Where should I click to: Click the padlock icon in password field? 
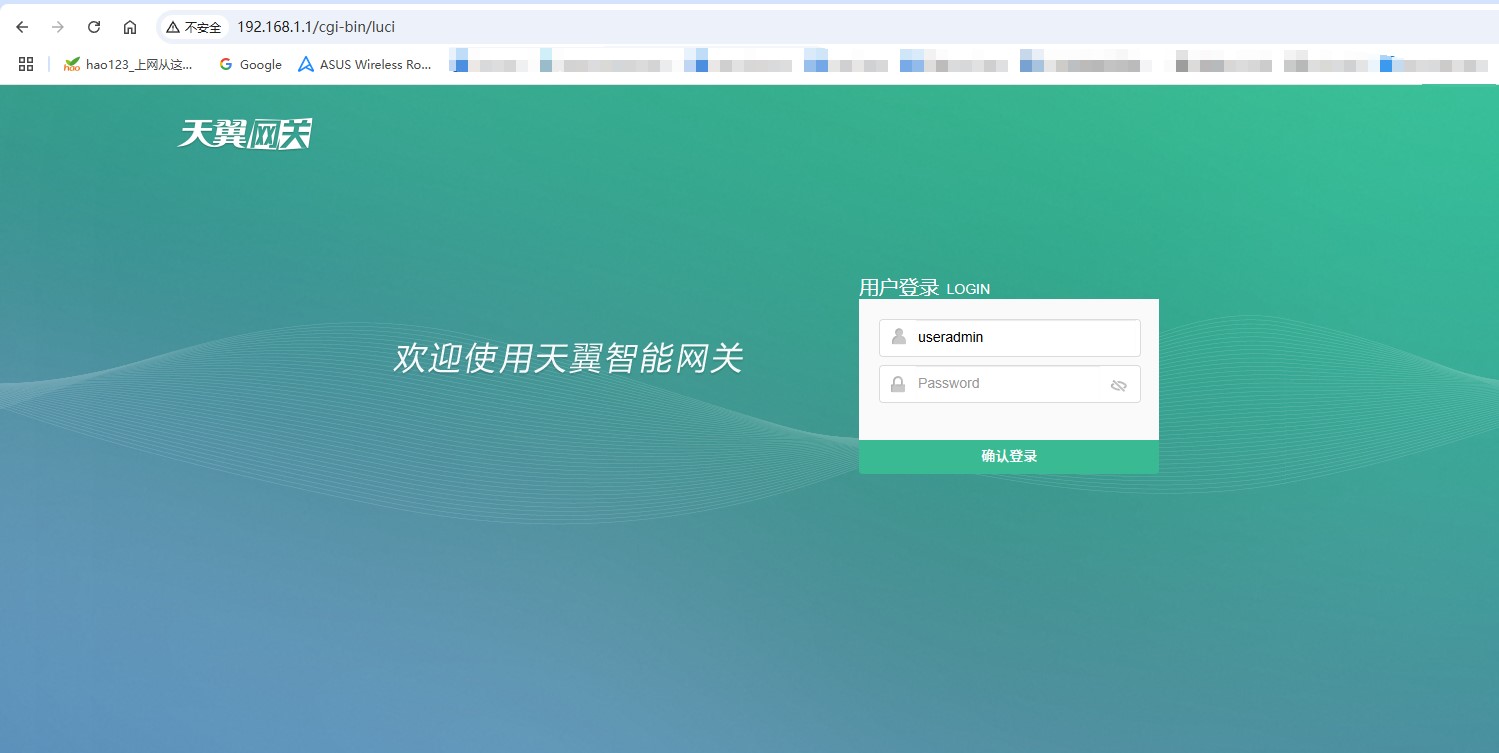tap(898, 384)
